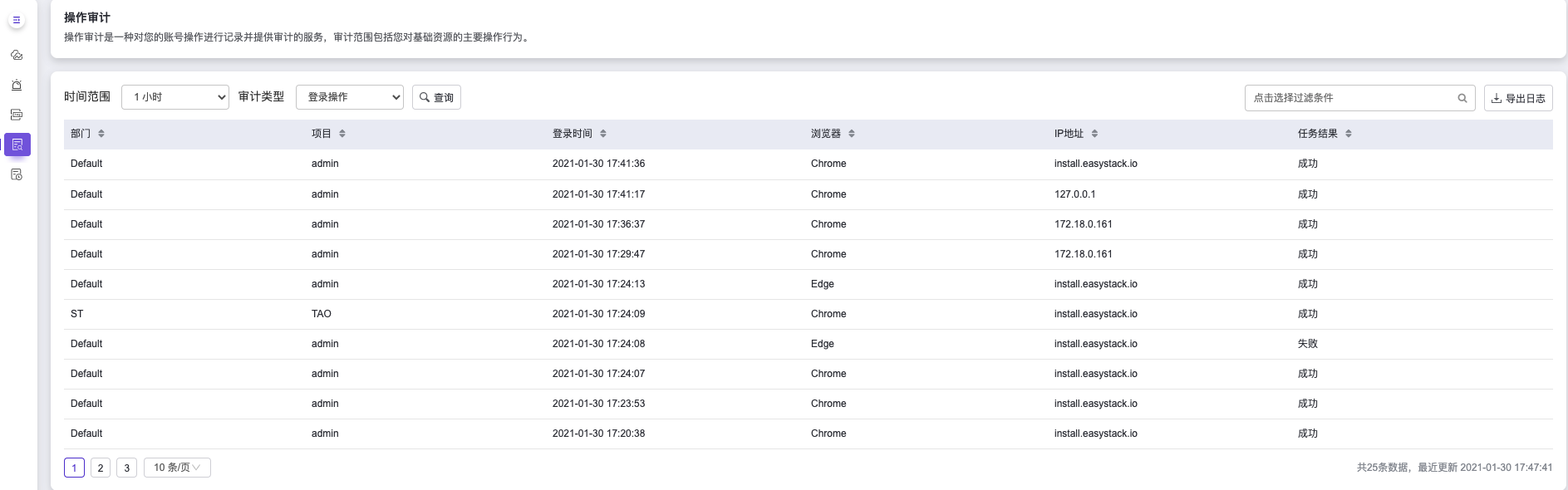
Task: Sort table by 部门 column
Action: (x=101, y=134)
